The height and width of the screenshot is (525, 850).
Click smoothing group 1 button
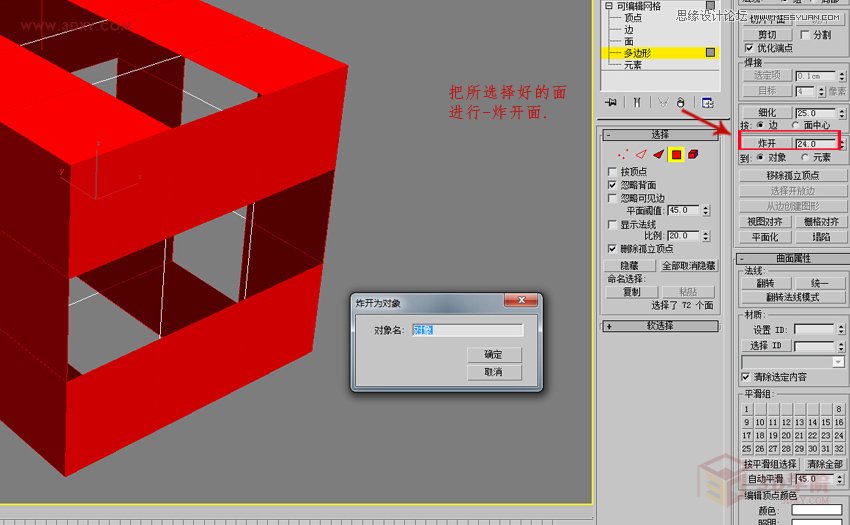[747, 409]
